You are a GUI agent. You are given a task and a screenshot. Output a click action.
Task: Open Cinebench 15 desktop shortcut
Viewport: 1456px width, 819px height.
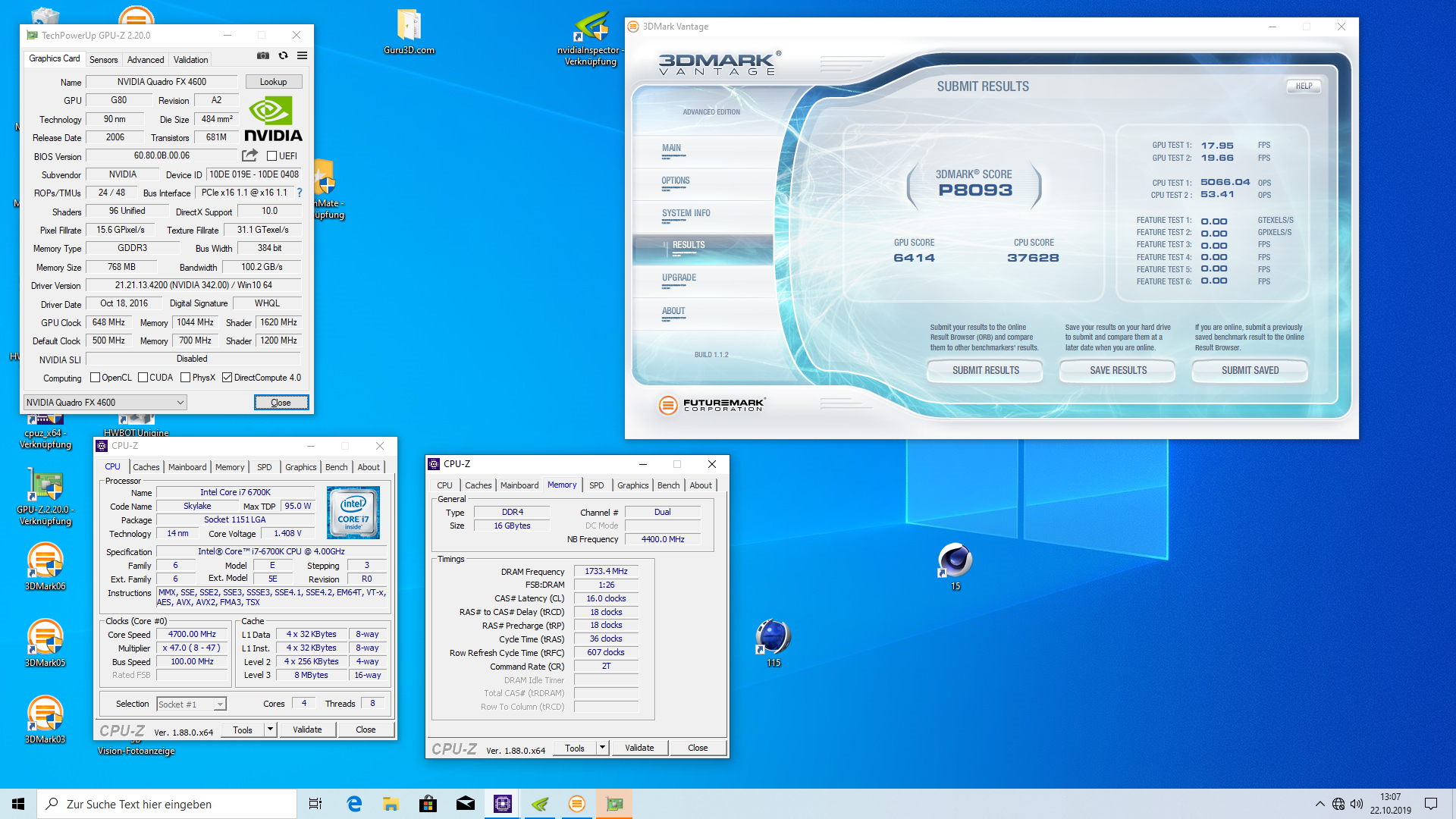(955, 566)
